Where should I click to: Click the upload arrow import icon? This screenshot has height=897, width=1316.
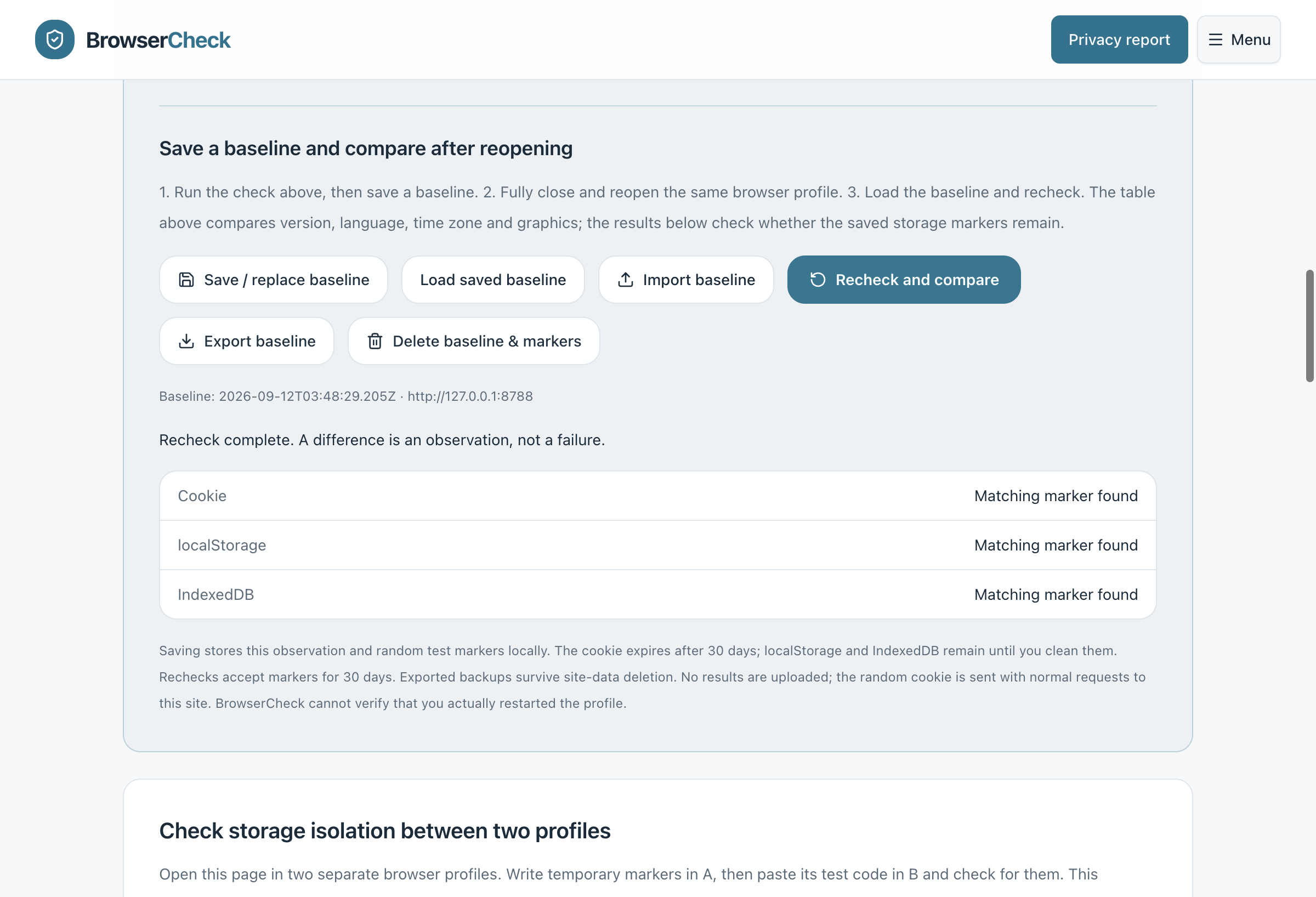point(625,280)
